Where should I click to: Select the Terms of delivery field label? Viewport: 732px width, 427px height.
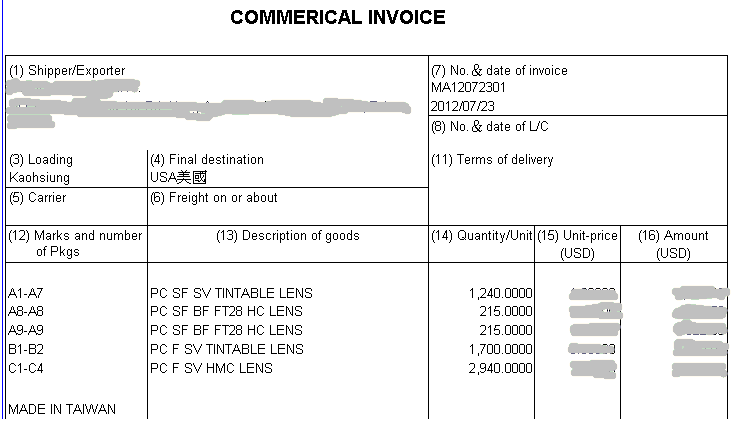492,160
